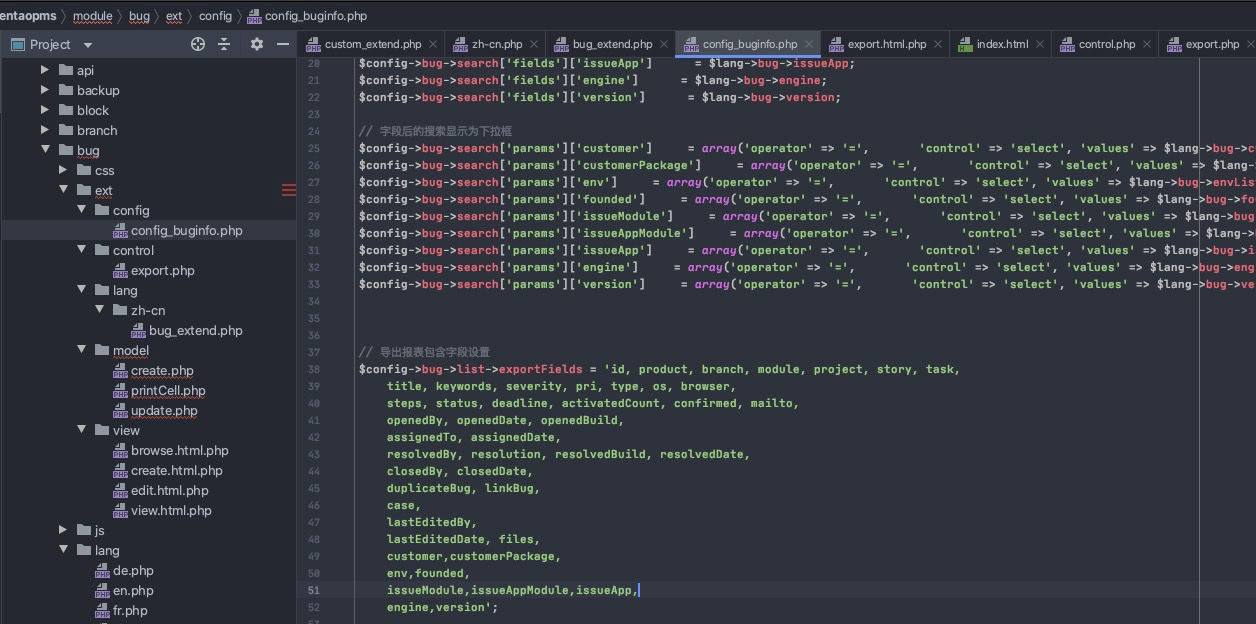Select the backup folder
1256x624 pixels.
tap(98, 90)
